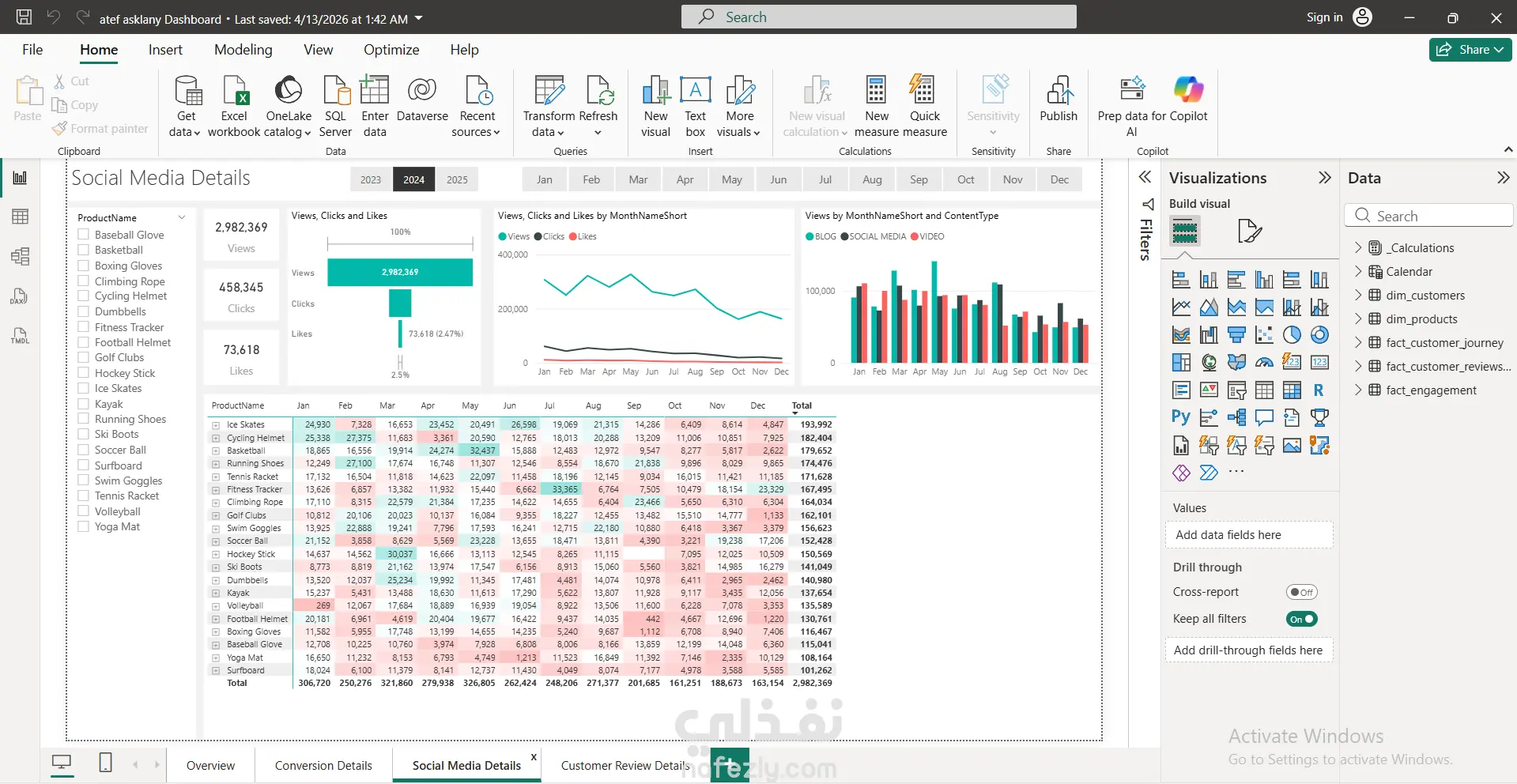The width and height of the screenshot is (1517, 784).
Task: Select the Yoga Mat checkbox
Action: (83, 526)
